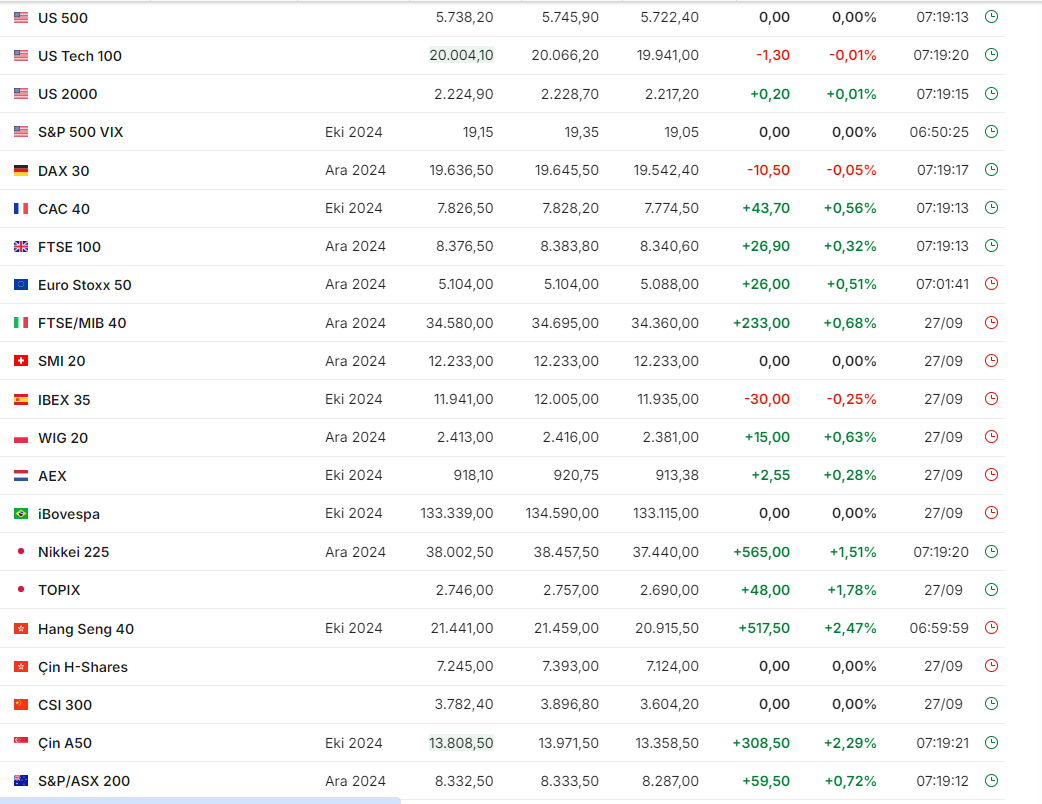
Task: Click the clock icon in the Çin A50 row
Action: [x=991, y=743]
